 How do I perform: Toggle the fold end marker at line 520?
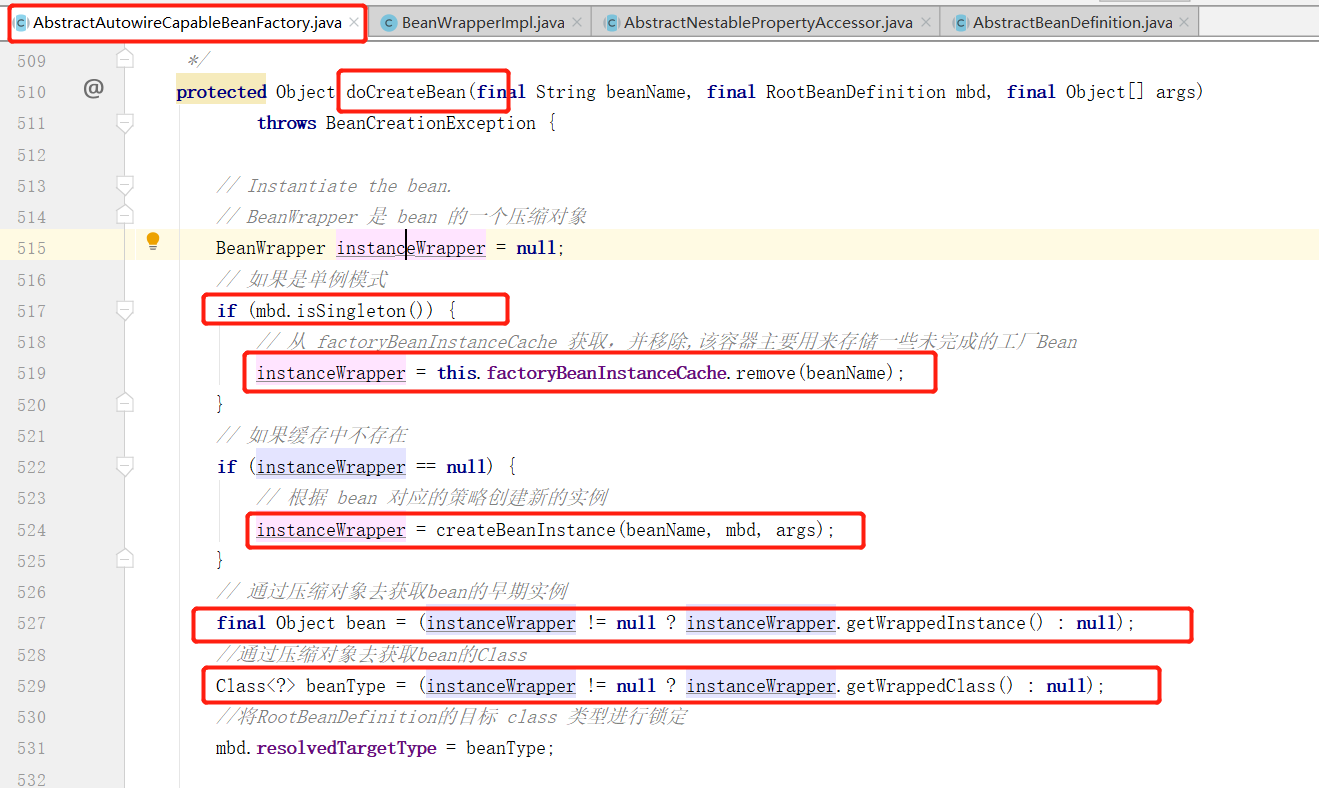(124, 402)
